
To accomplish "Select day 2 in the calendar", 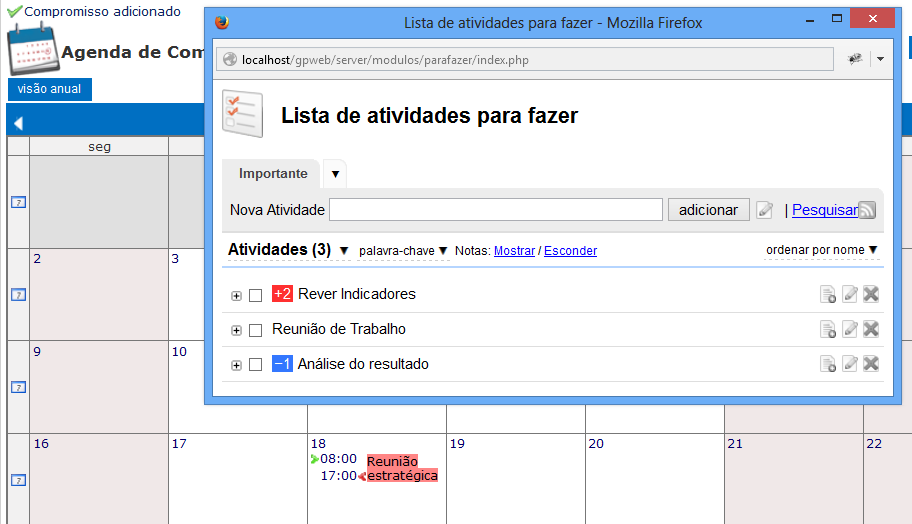I will point(37,259).
